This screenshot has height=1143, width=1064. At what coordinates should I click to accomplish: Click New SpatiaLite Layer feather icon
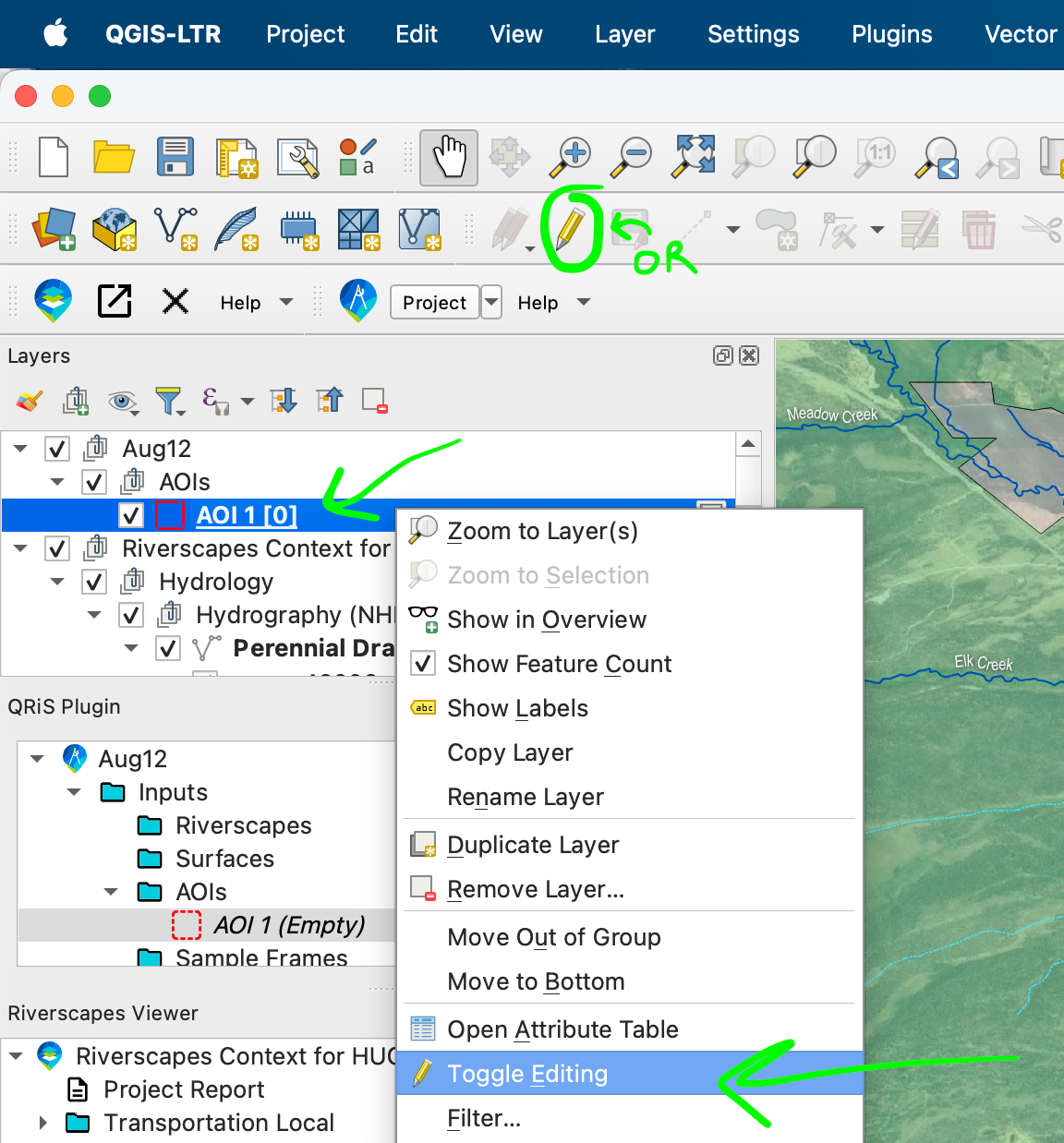(x=236, y=229)
